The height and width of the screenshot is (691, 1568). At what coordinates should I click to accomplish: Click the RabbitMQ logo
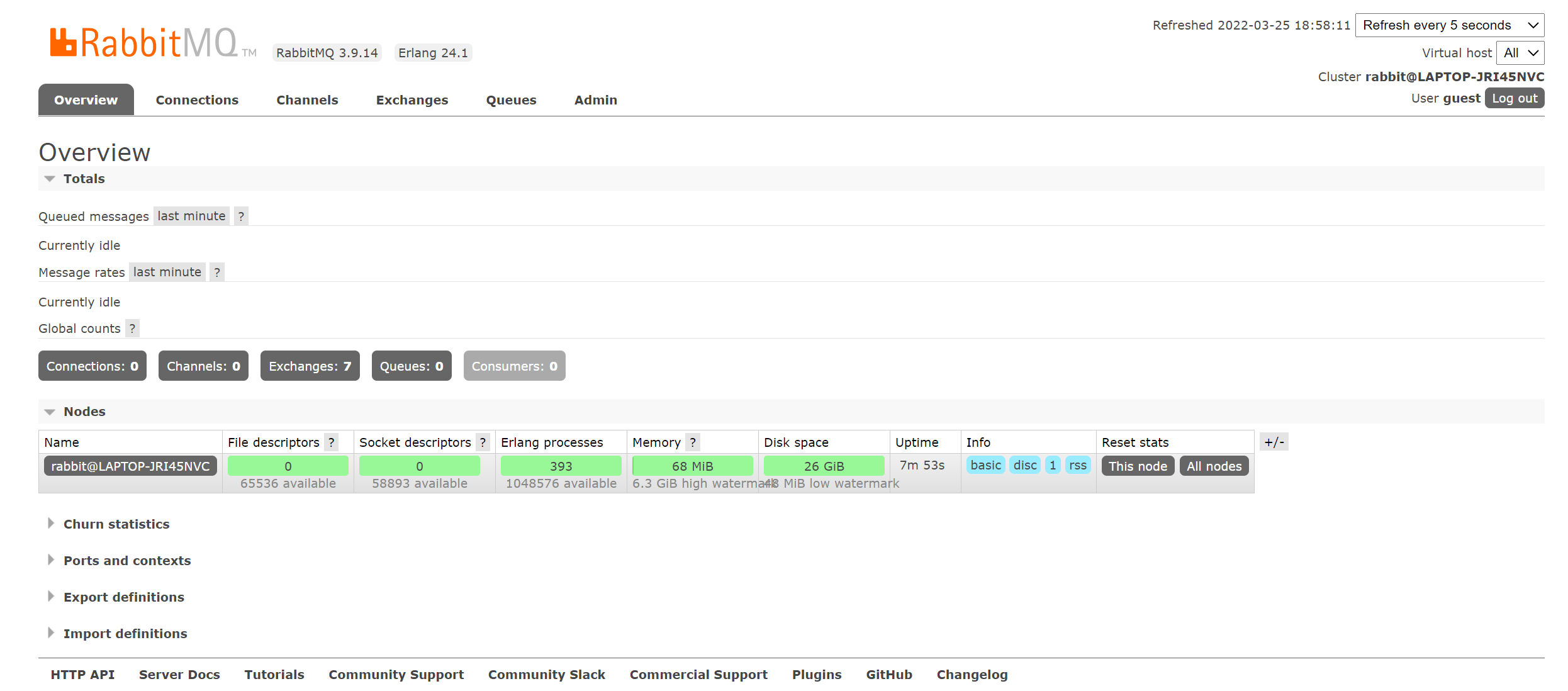coord(153,43)
